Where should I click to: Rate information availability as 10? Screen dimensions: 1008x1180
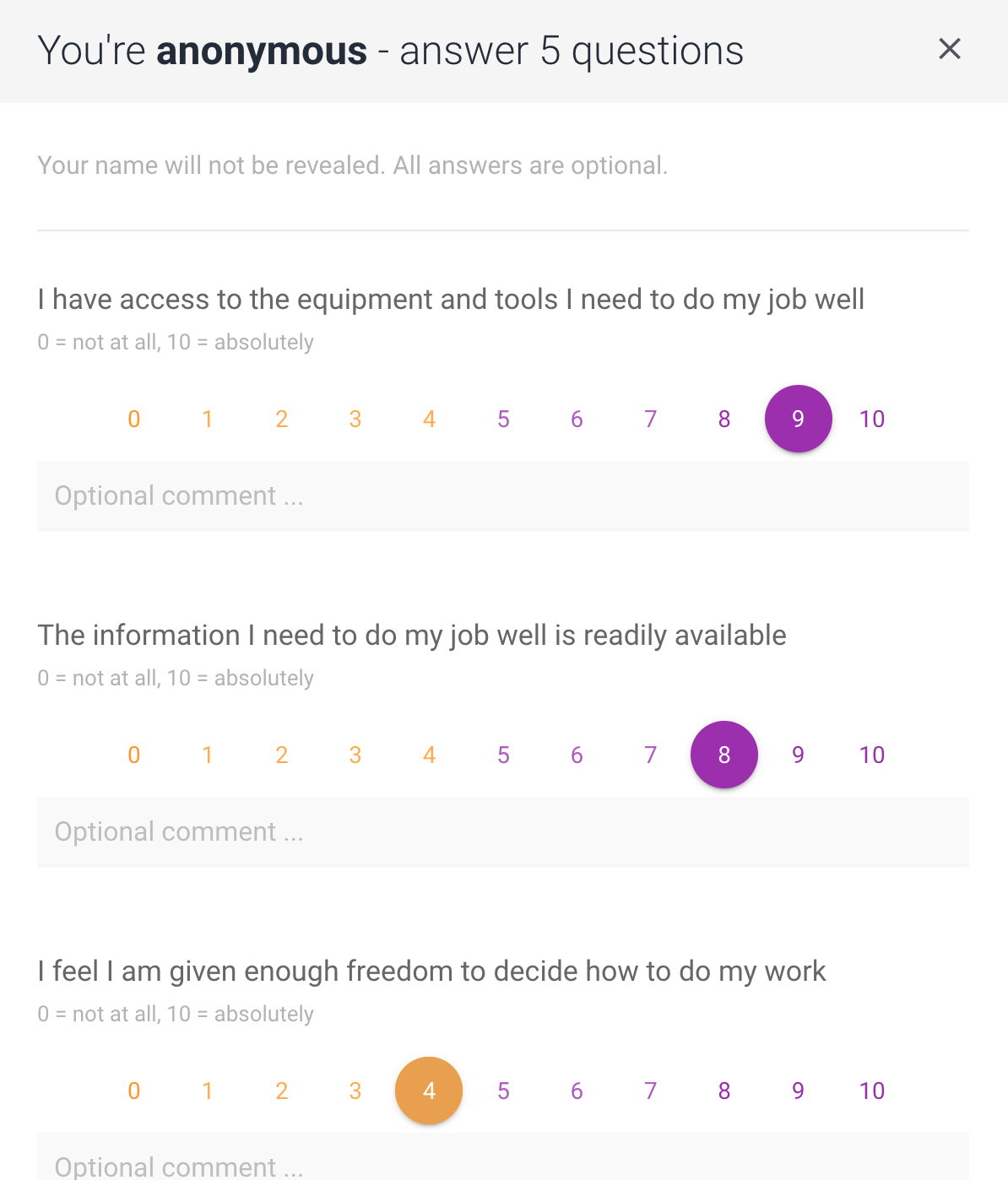pyautogui.click(x=871, y=755)
